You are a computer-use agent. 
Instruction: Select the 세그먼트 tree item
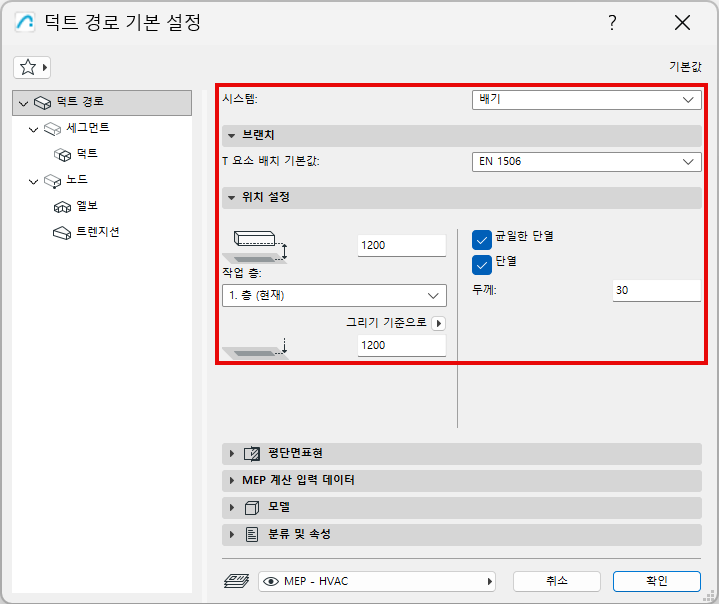tap(88, 128)
